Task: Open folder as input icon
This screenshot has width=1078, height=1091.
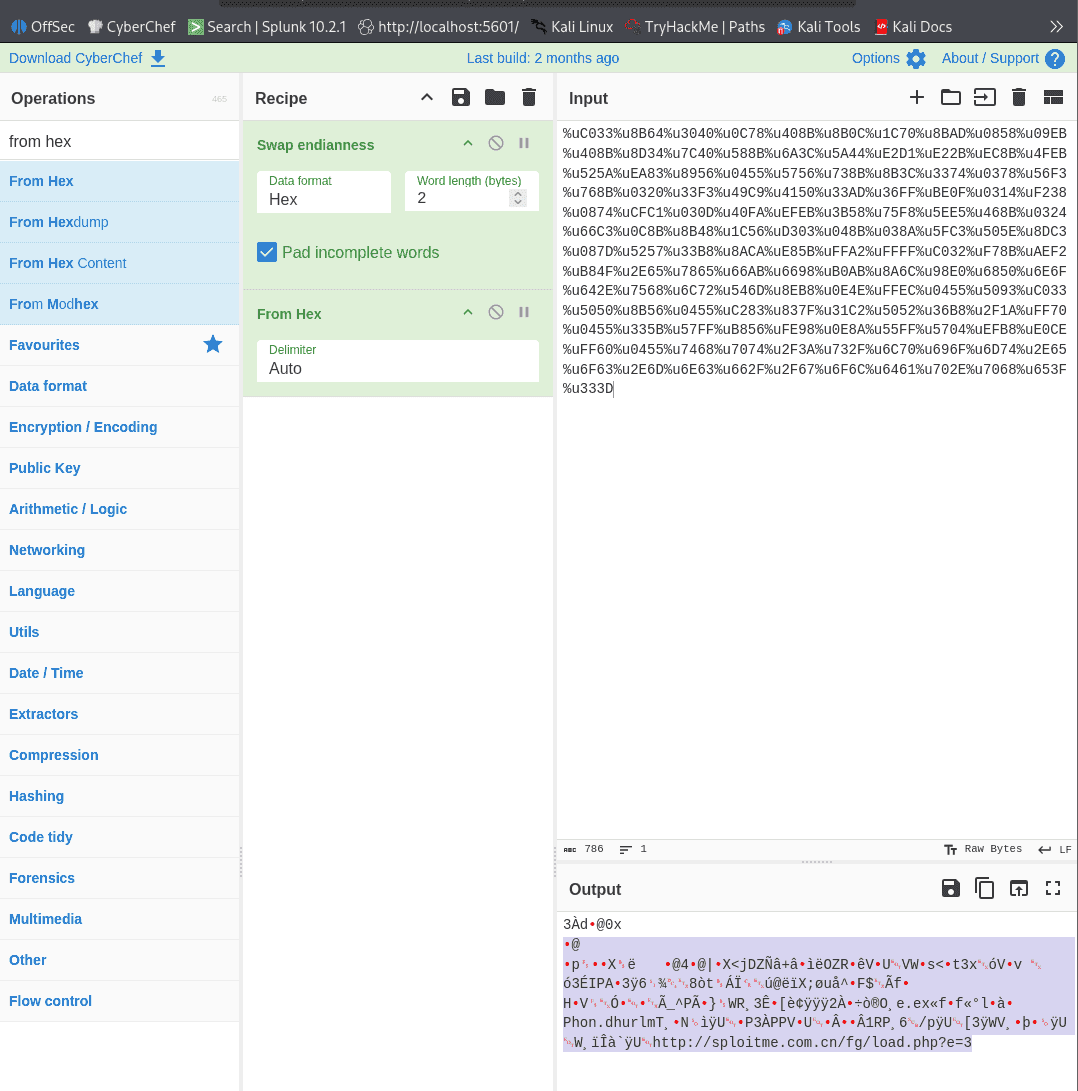Action: tap(951, 97)
